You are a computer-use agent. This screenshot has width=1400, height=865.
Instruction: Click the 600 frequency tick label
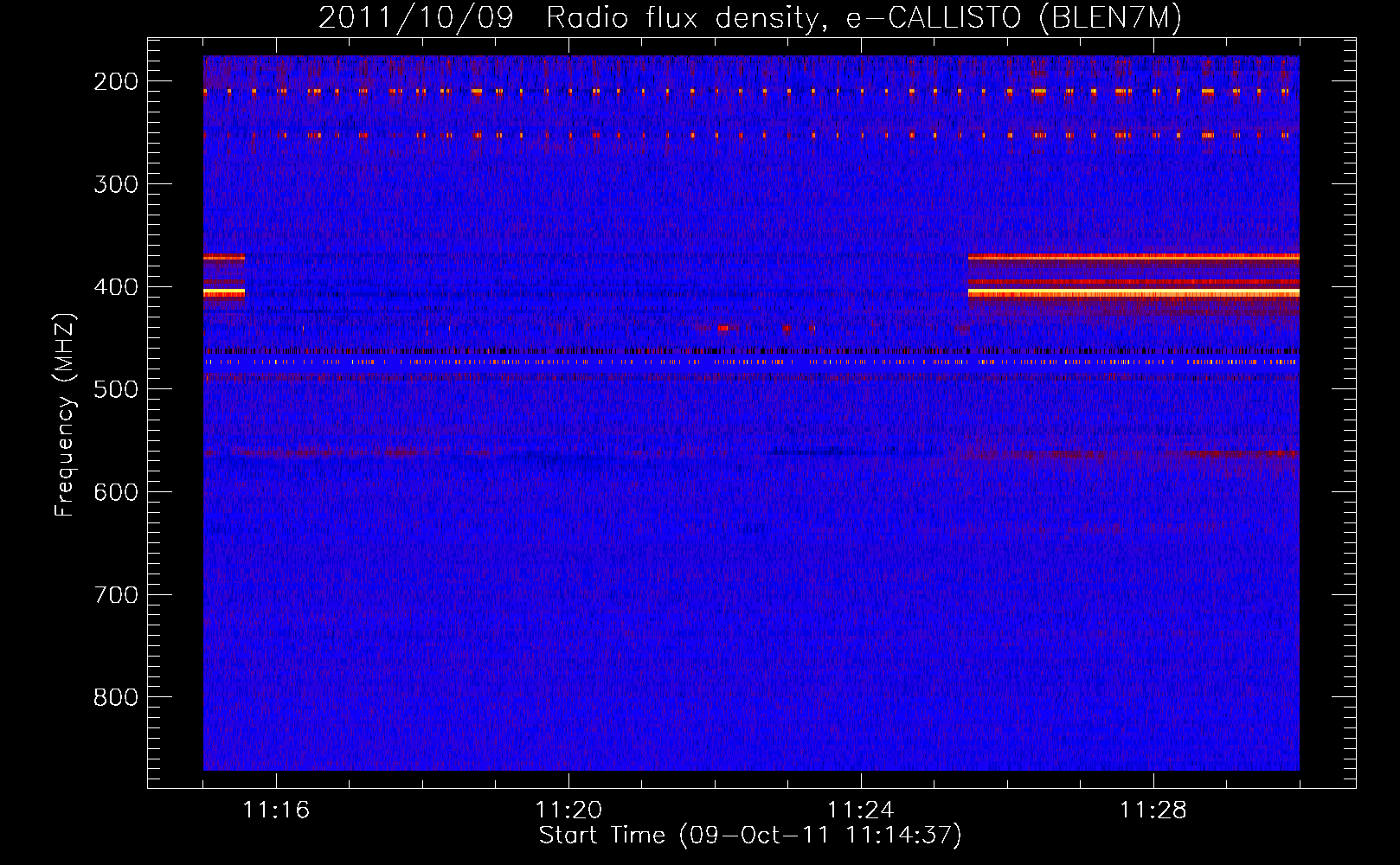[116, 492]
